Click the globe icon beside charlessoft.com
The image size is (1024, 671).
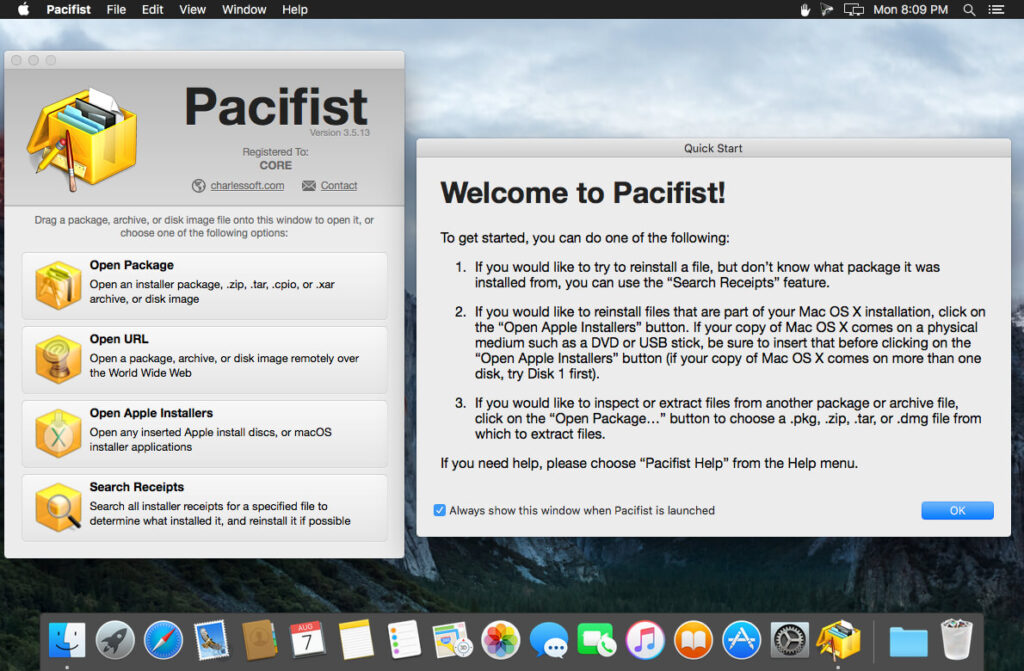tap(197, 185)
